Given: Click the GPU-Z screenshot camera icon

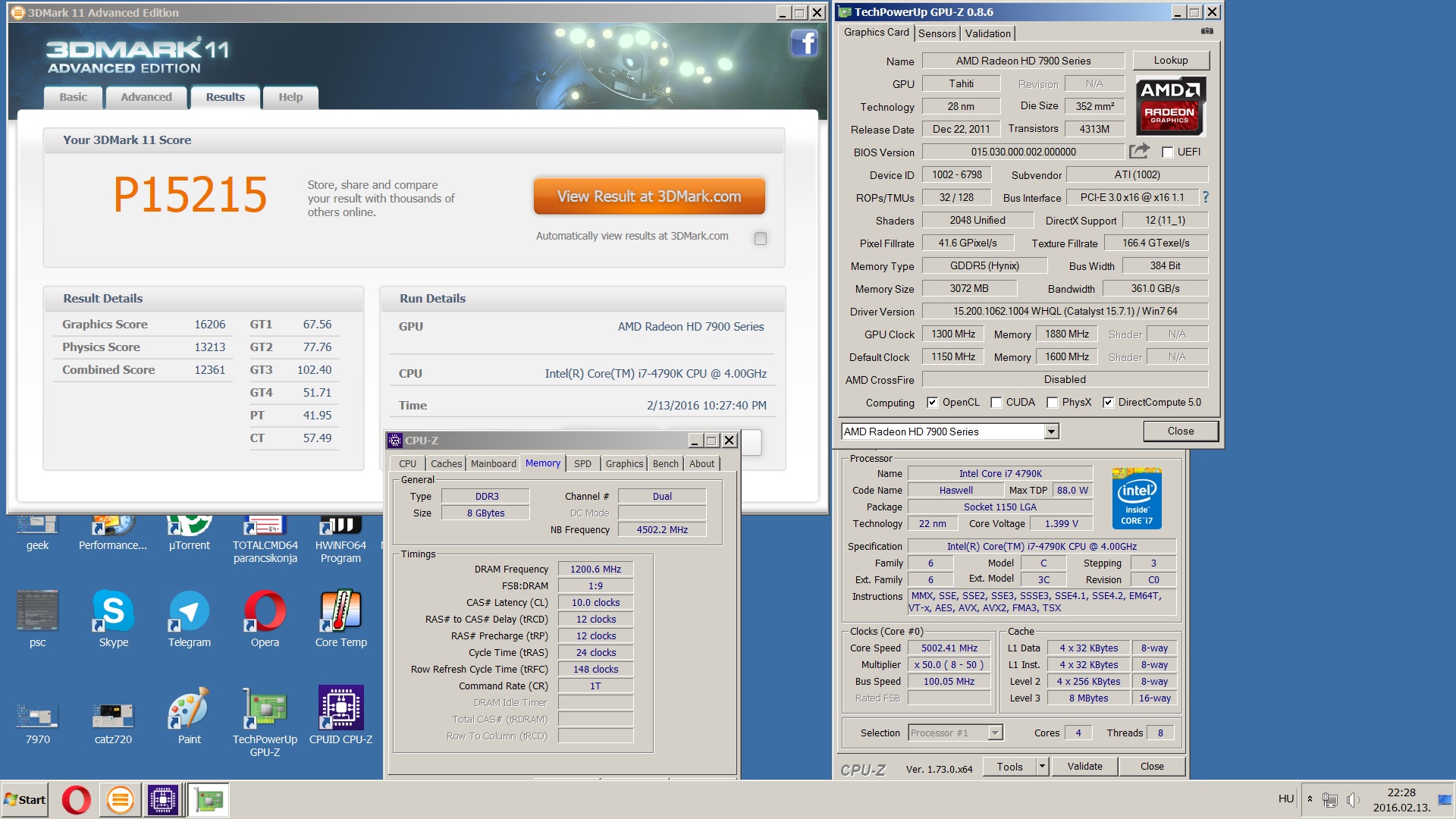Looking at the screenshot, I should 1207,31.
